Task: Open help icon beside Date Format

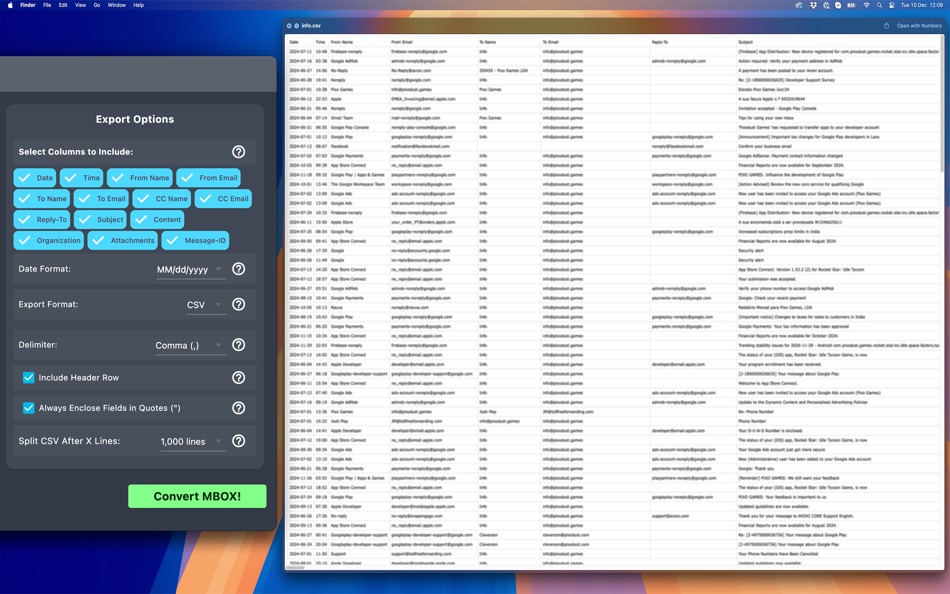Action: click(x=239, y=269)
